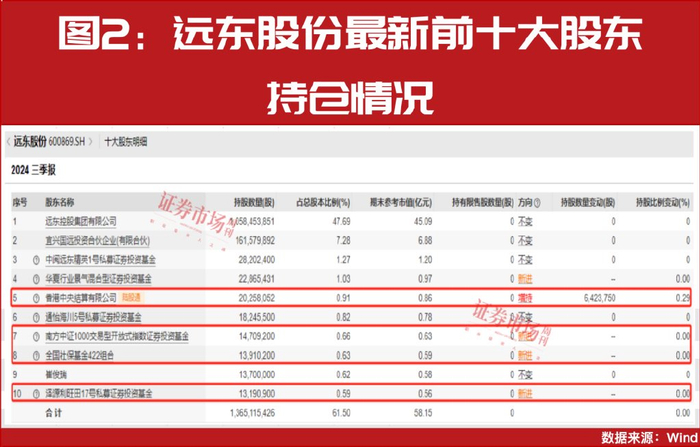Viewport: 700px width, 447px height.
Task: Open 中阅远东精英1号私募证券投资基金 link
Action: pyautogui.click(x=100, y=260)
